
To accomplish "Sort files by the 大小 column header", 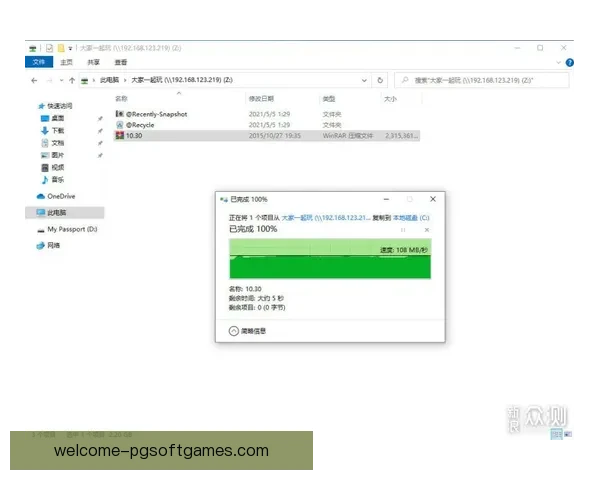I will click(390, 99).
